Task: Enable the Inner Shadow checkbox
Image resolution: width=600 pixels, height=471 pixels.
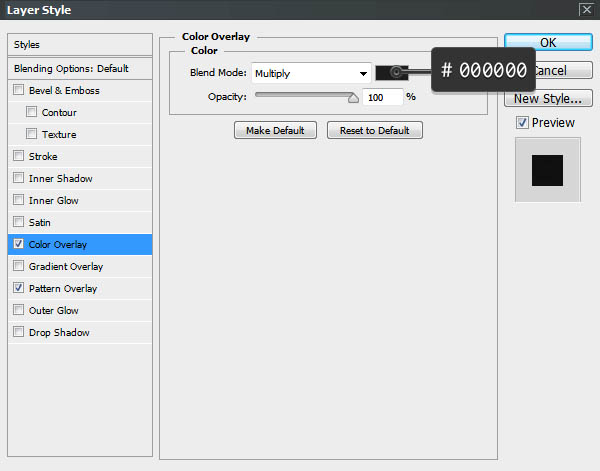Action: [19, 179]
